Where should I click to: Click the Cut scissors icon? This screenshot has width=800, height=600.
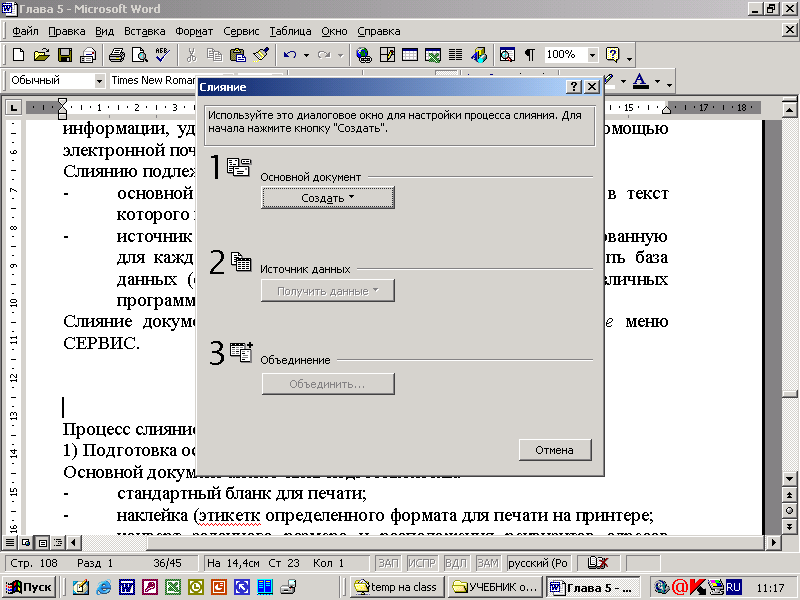point(191,55)
